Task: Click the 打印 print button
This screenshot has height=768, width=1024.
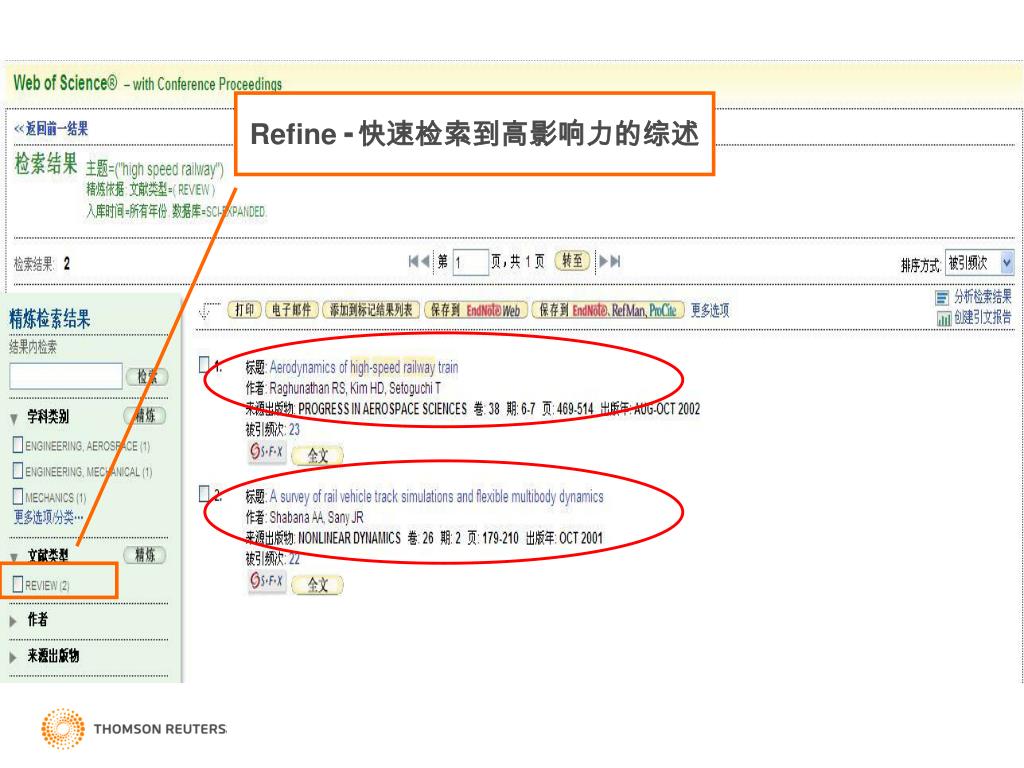Action: (x=245, y=310)
